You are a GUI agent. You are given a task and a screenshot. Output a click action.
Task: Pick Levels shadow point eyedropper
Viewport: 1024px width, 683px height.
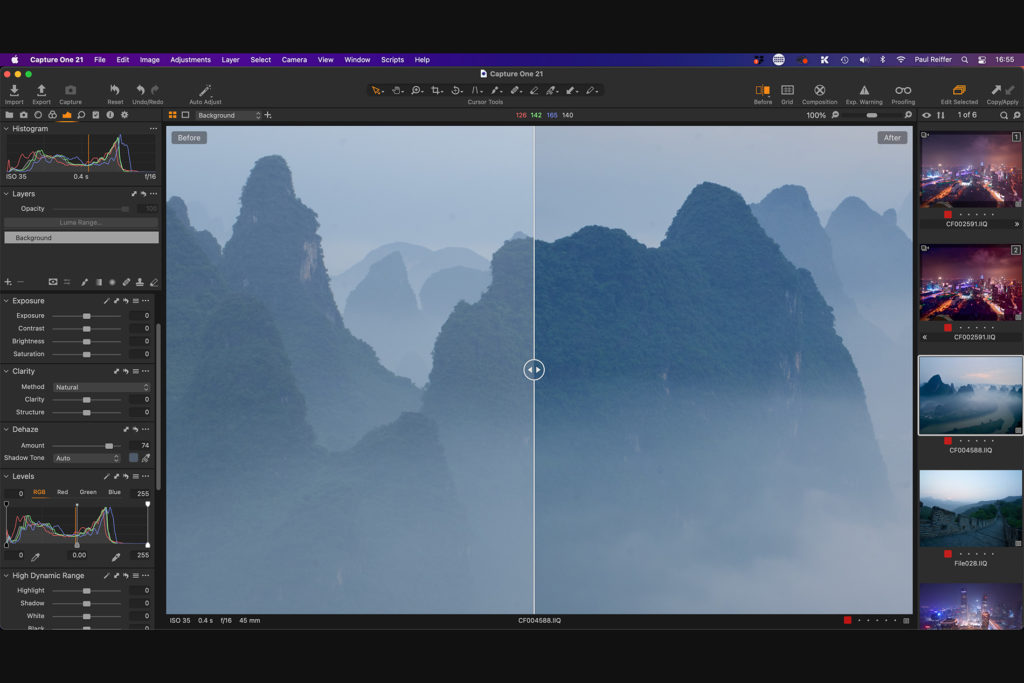[x=35, y=556]
